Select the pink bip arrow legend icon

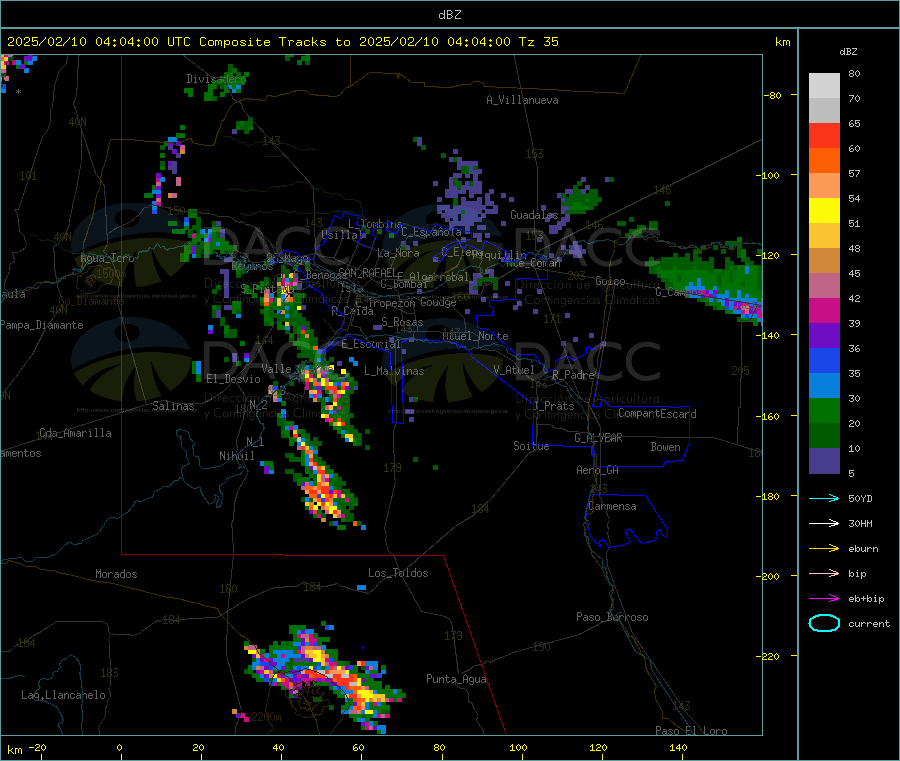tap(824, 573)
